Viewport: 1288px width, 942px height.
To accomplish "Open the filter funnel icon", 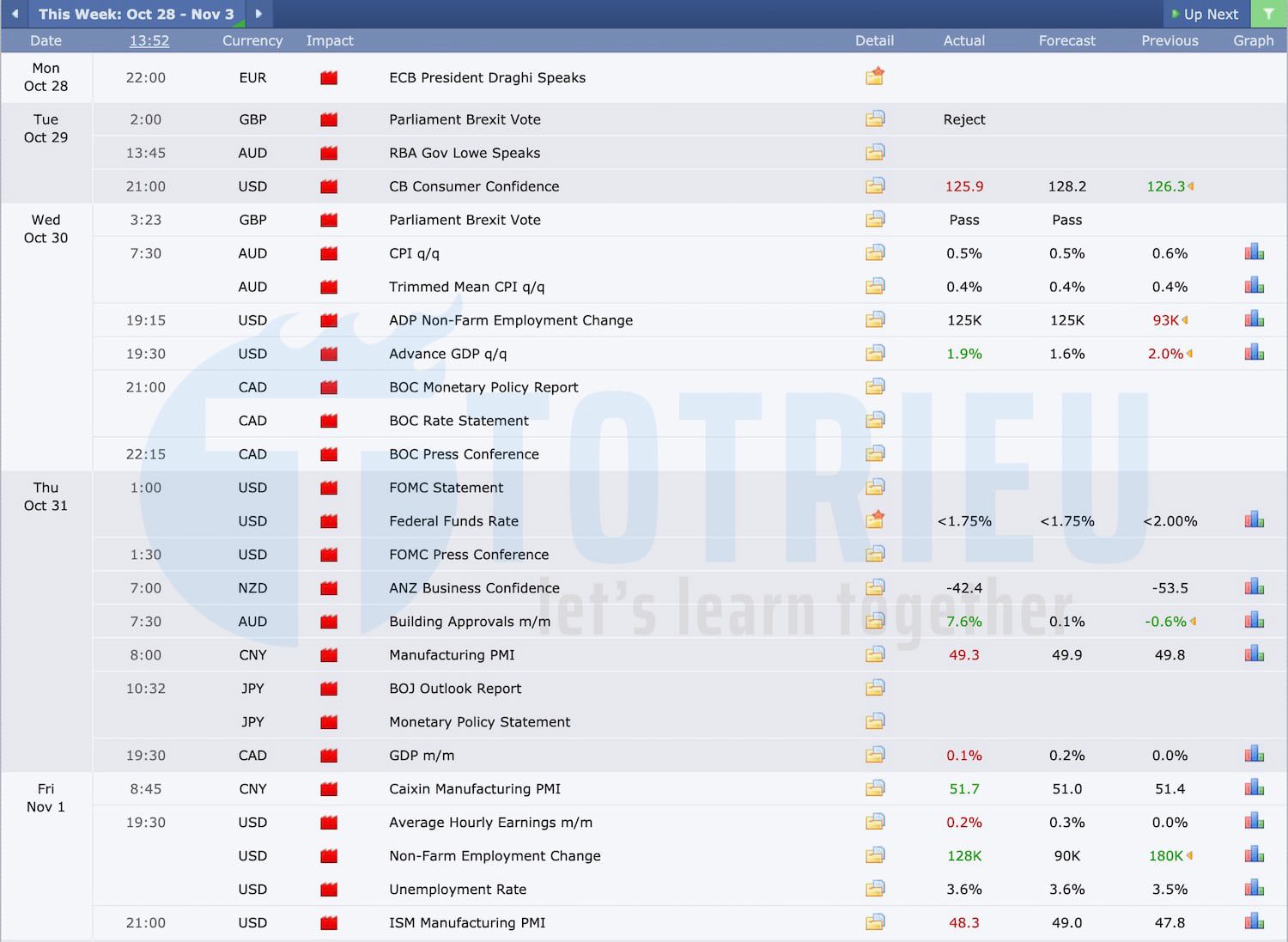I will pos(1269,14).
